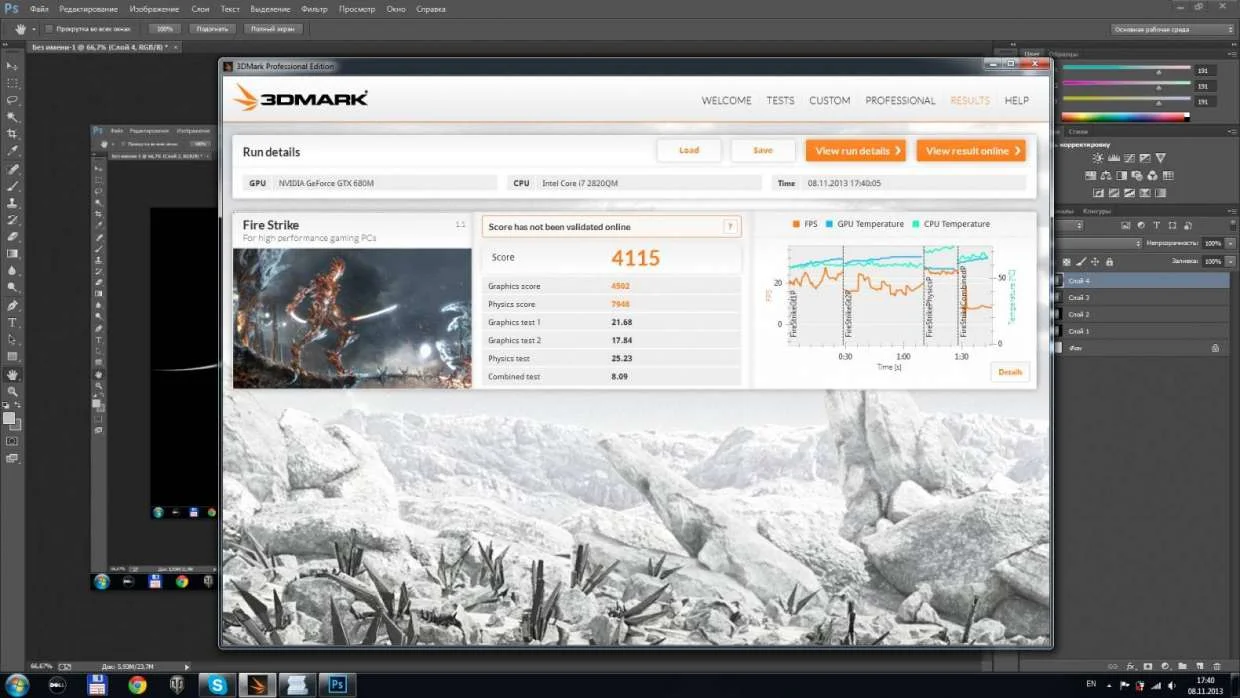Click the validation help question mark button
The height and width of the screenshot is (698, 1240).
coord(730,227)
